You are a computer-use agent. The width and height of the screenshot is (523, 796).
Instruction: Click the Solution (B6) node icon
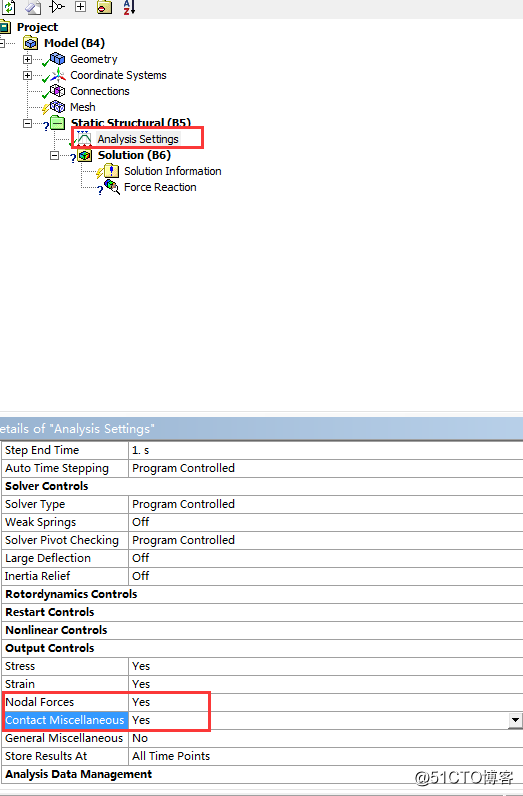tap(85, 155)
